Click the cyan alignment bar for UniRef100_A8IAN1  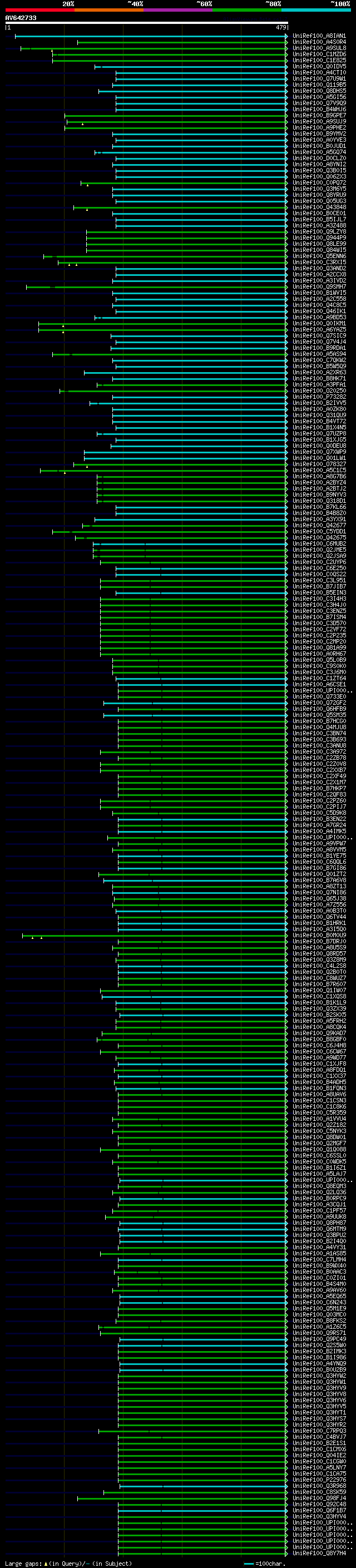click(x=151, y=36)
